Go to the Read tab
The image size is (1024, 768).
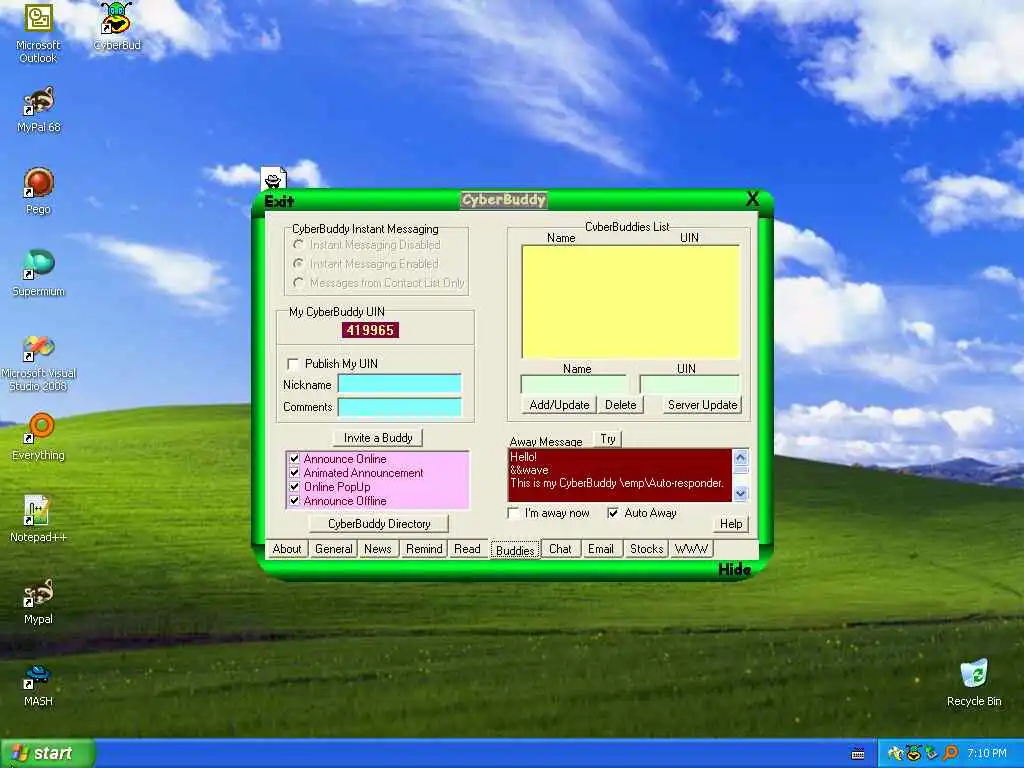tap(467, 549)
